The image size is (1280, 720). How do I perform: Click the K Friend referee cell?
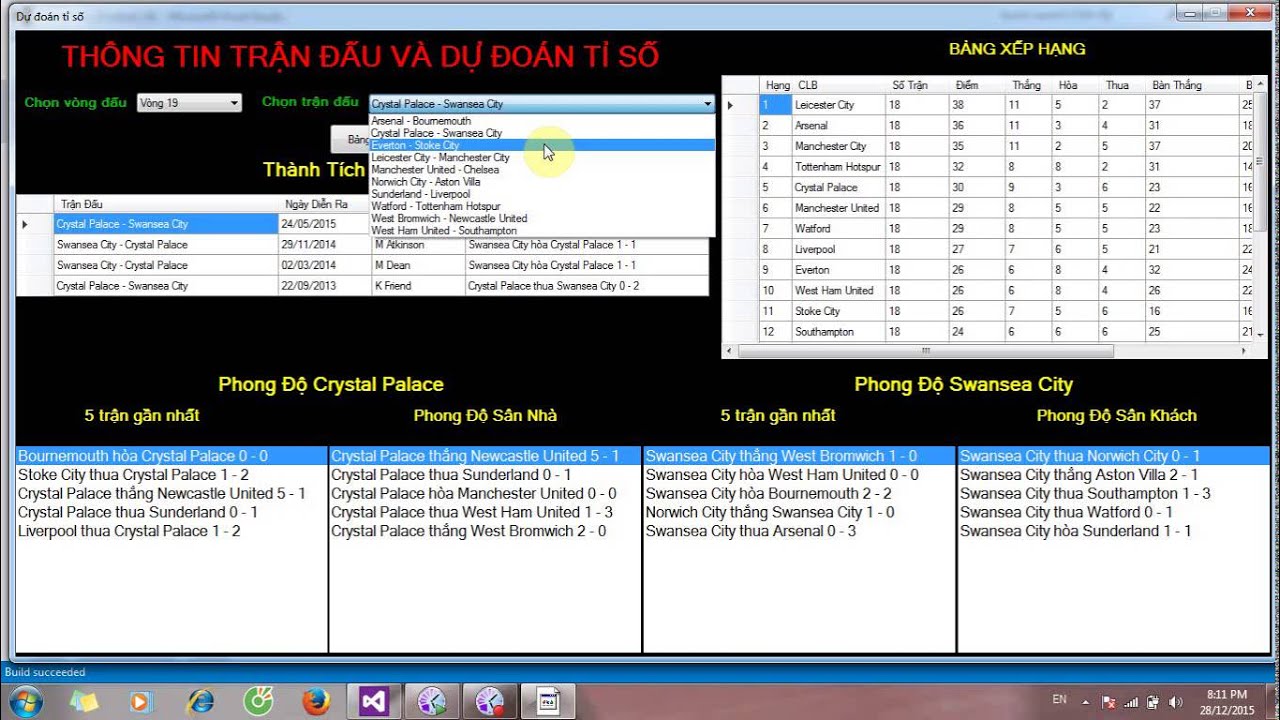coord(418,286)
